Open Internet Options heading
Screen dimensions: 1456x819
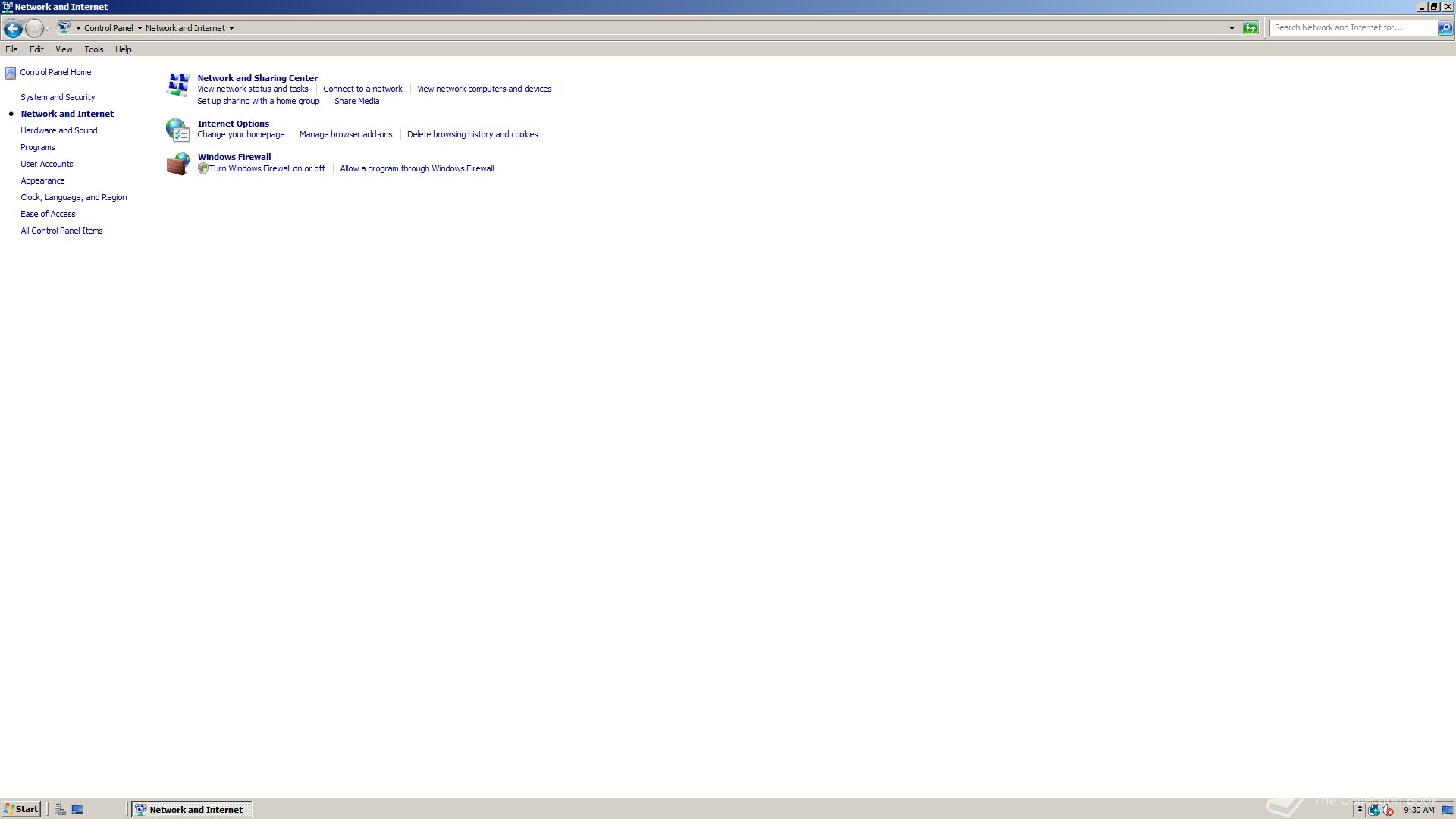pyautogui.click(x=234, y=124)
